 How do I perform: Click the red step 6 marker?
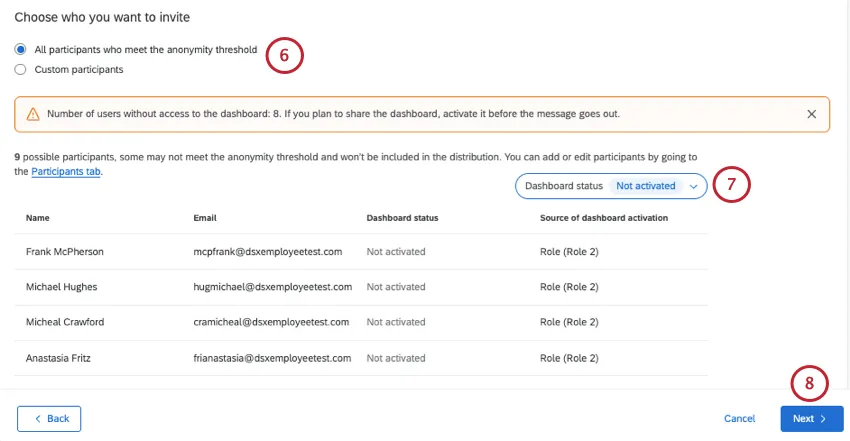(284, 56)
